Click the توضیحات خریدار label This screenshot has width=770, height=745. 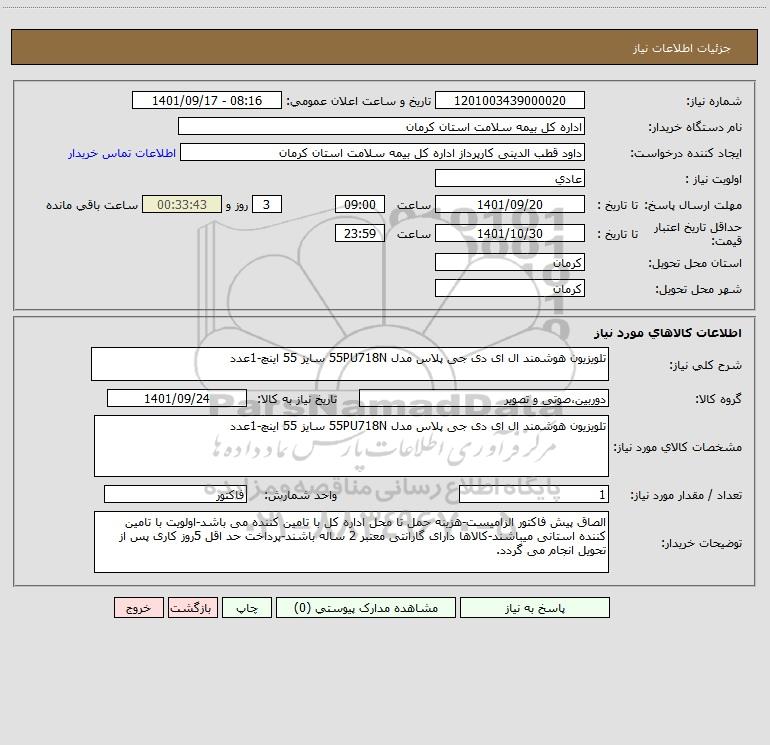(x=701, y=543)
